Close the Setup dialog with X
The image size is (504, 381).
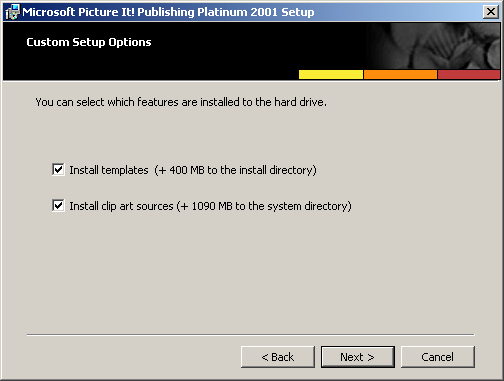point(491,12)
